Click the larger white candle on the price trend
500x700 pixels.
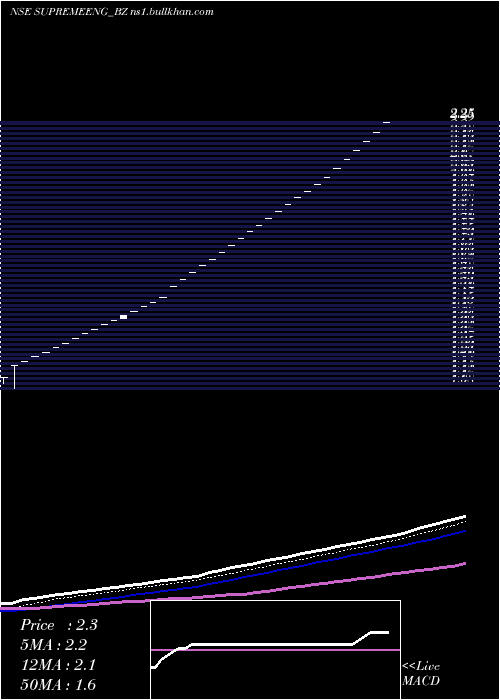124,317
